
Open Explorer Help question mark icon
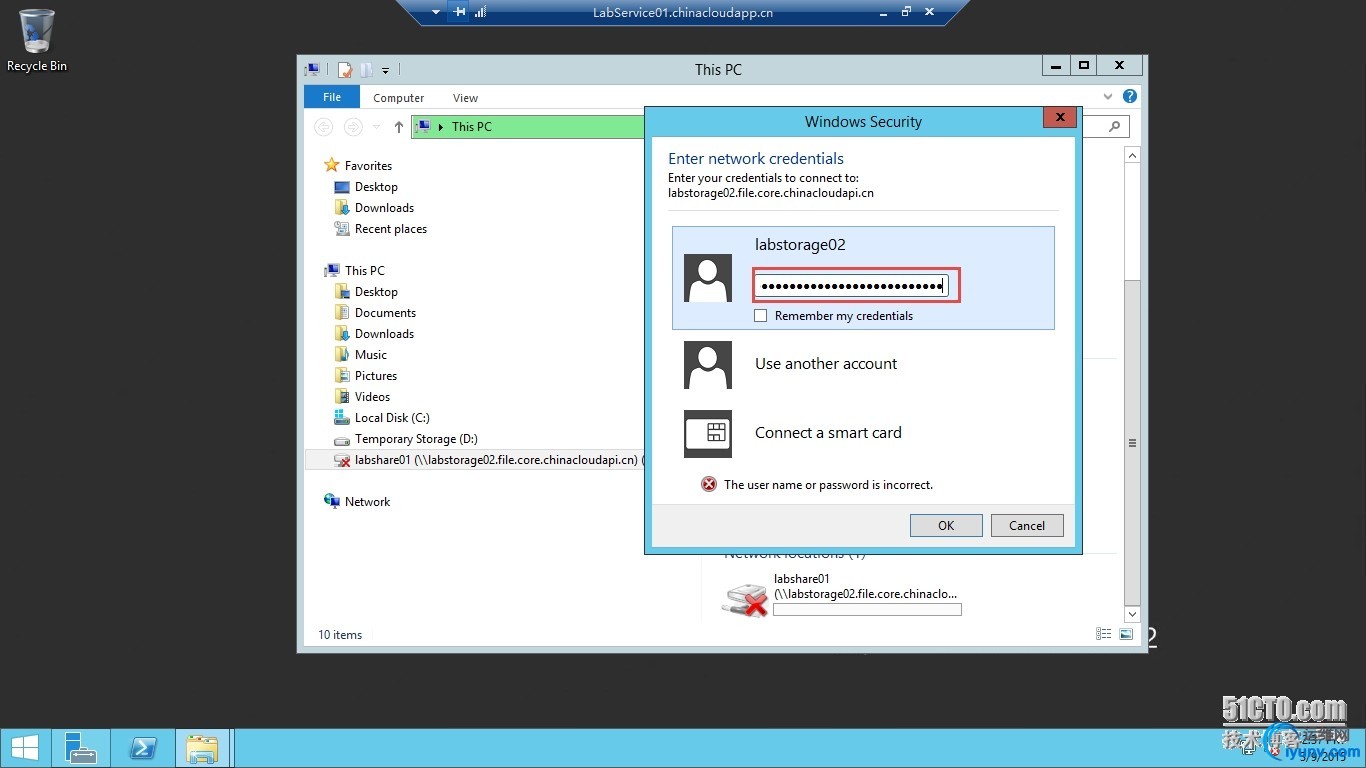click(x=1130, y=97)
